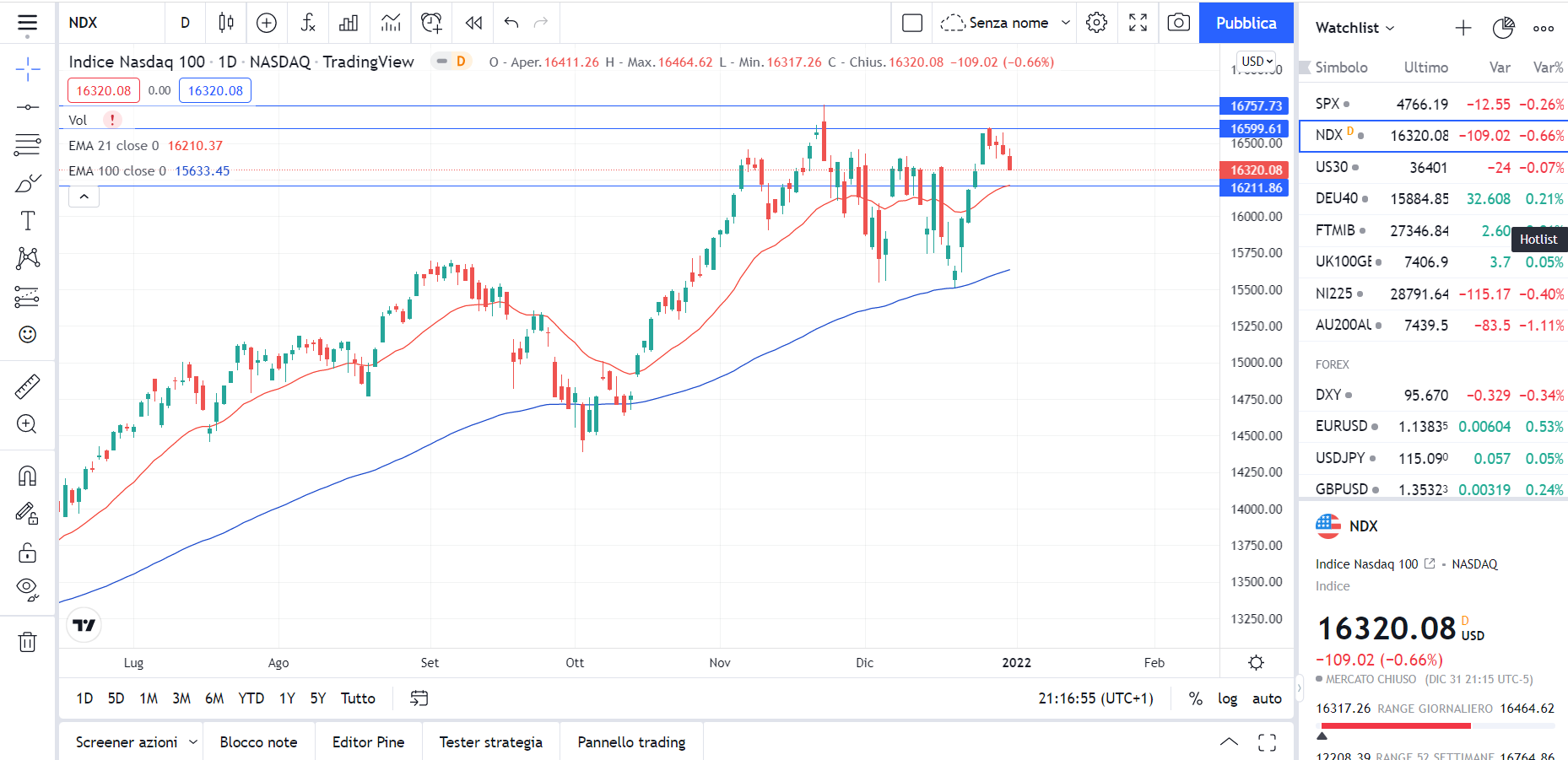Open the Pannello trading tab
Viewport: 1568px width, 760px height.
click(x=631, y=742)
